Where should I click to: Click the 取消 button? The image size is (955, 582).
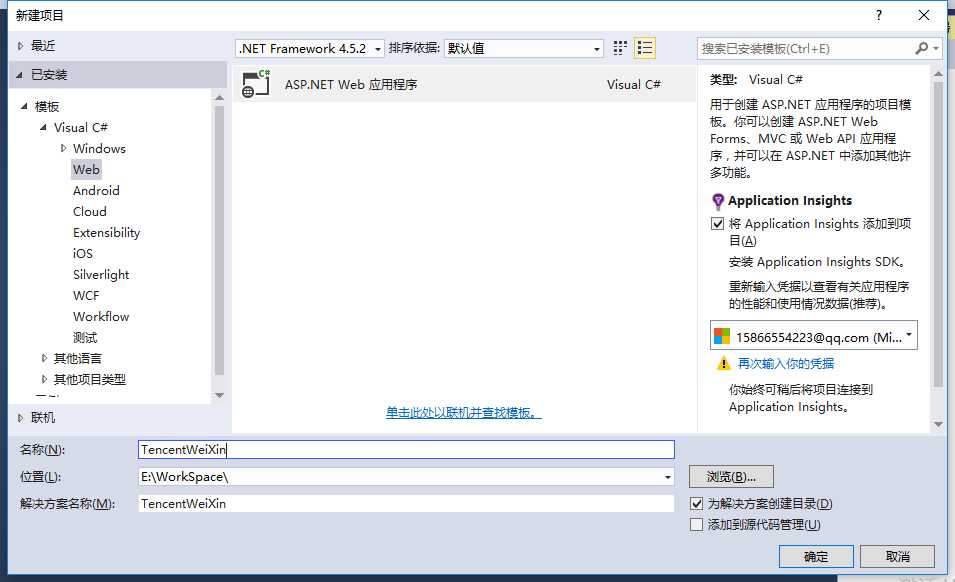tap(897, 556)
